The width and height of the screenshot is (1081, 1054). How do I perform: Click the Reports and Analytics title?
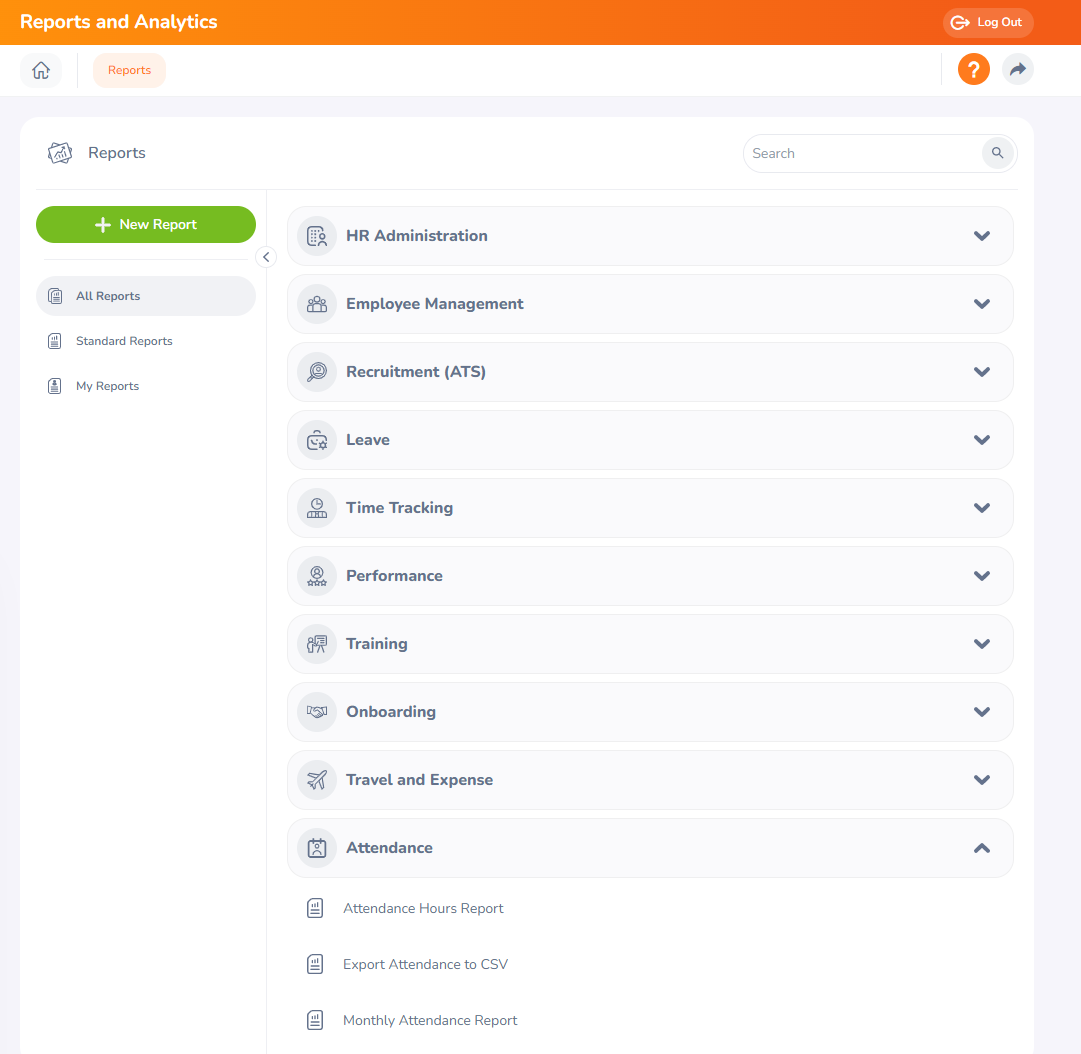coord(119,22)
